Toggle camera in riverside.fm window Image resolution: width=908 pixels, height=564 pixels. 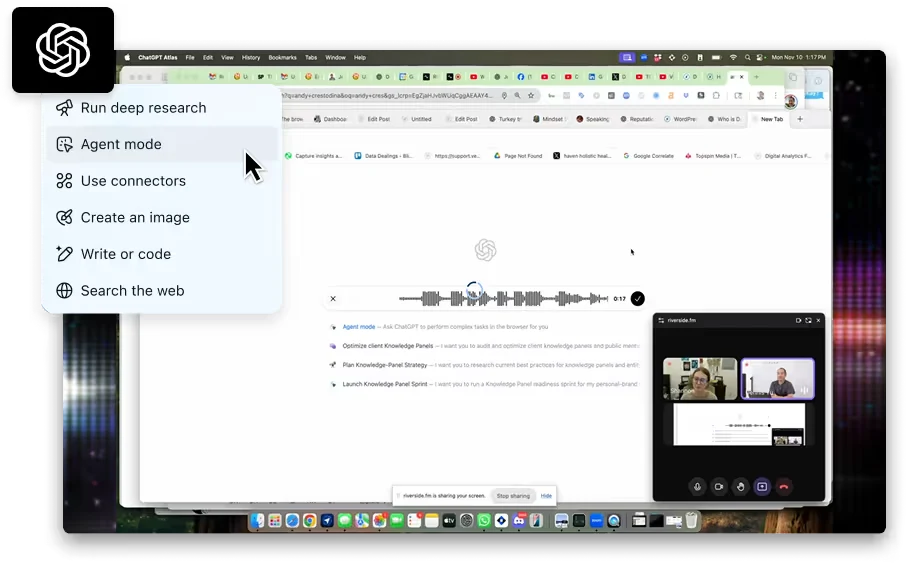tap(719, 487)
